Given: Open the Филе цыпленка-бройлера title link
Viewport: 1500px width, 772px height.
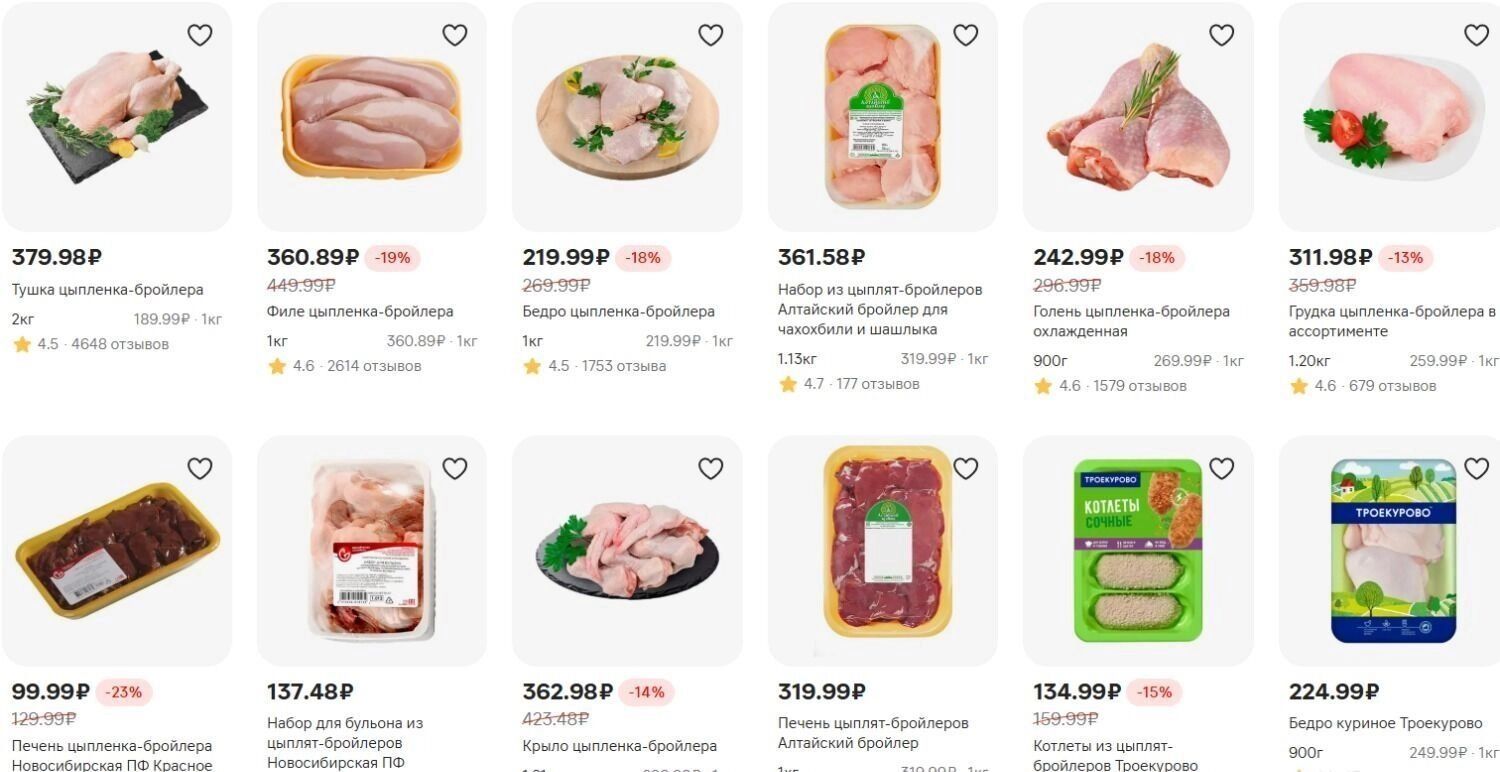Looking at the screenshot, I should (x=360, y=311).
